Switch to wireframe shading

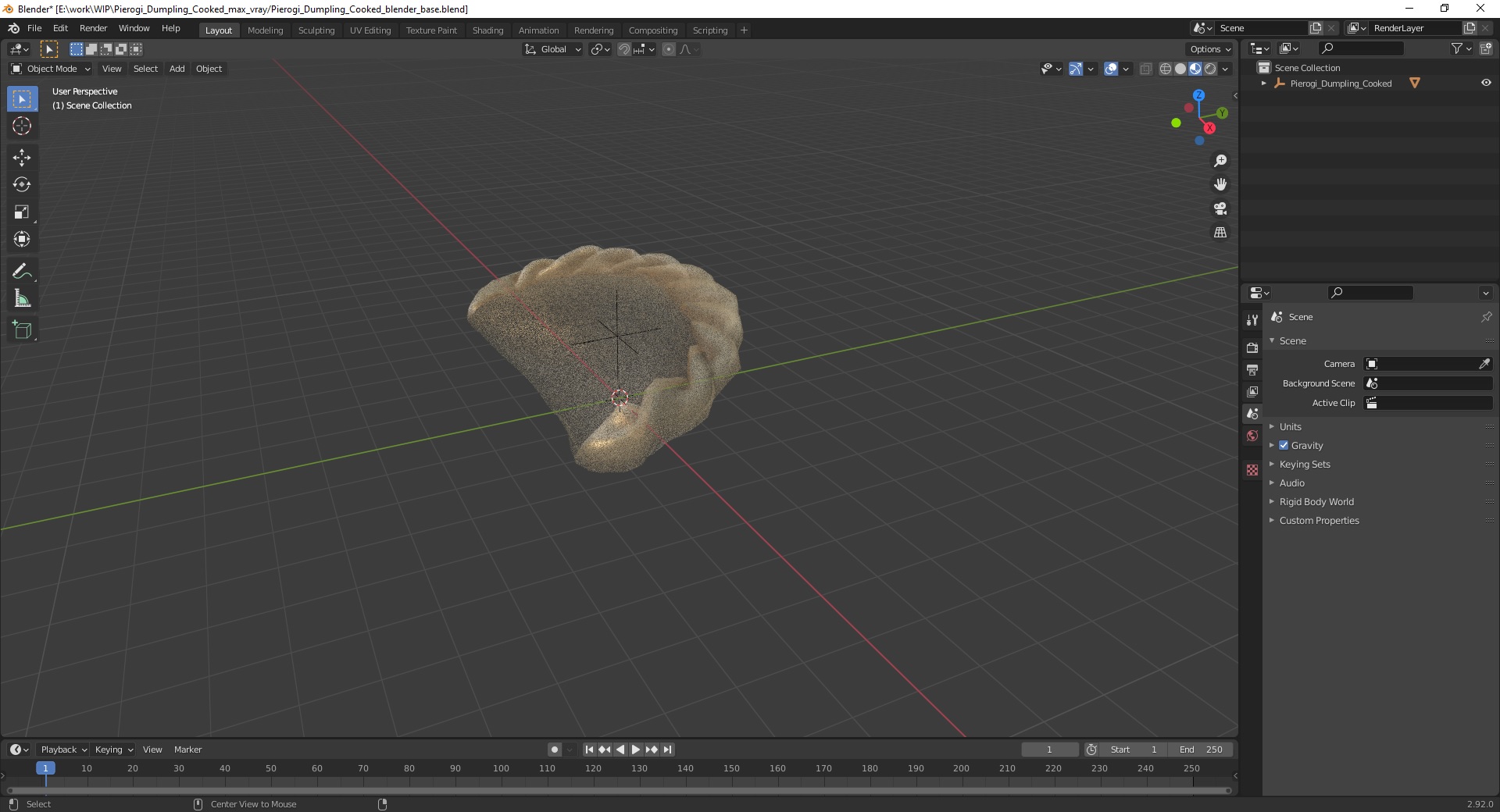click(x=1166, y=69)
